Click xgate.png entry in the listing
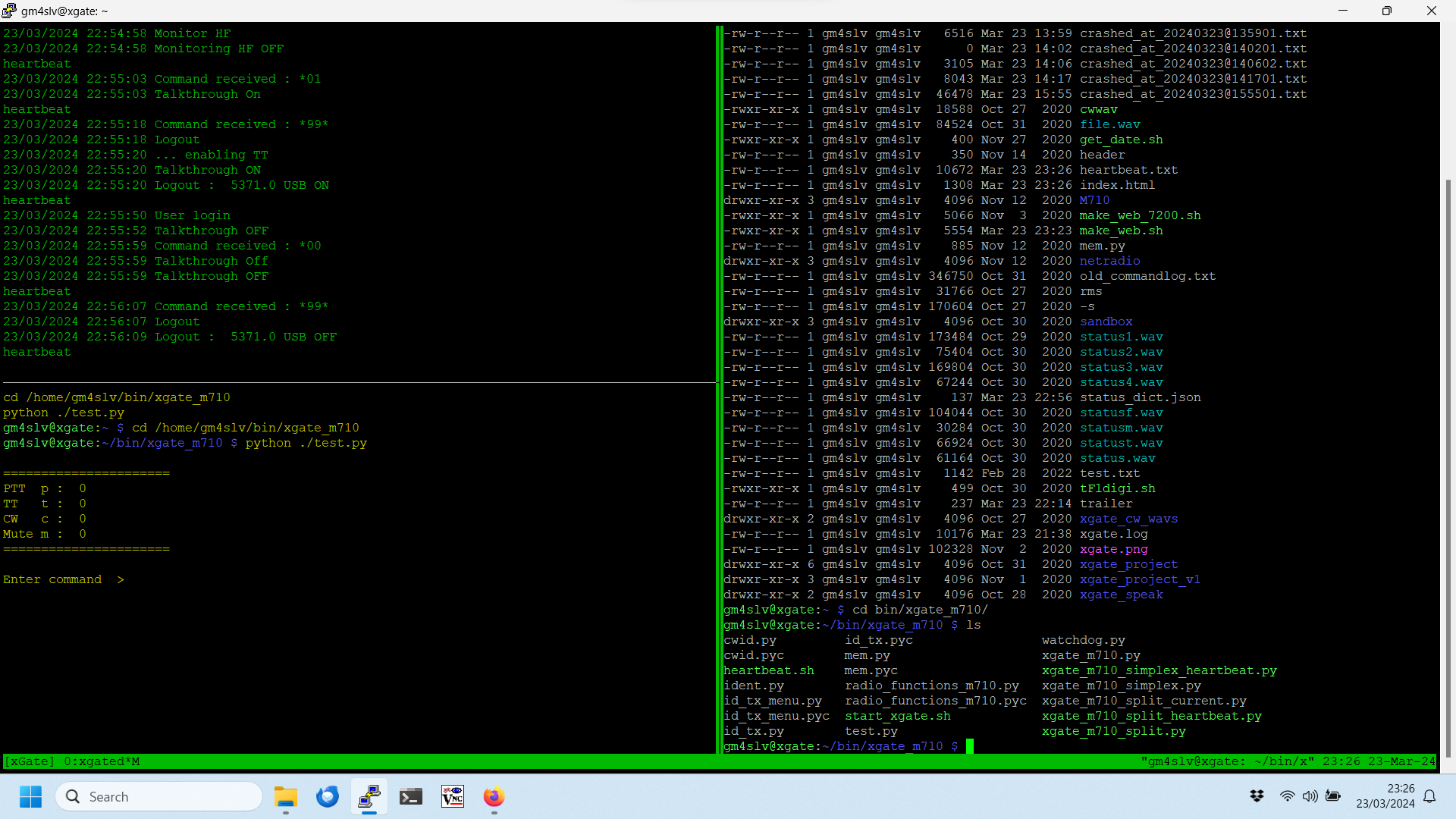The image size is (1456, 819). [x=1112, y=549]
